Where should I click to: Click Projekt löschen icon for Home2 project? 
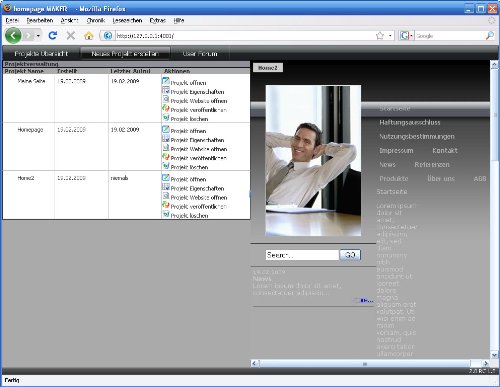click(x=166, y=214)
